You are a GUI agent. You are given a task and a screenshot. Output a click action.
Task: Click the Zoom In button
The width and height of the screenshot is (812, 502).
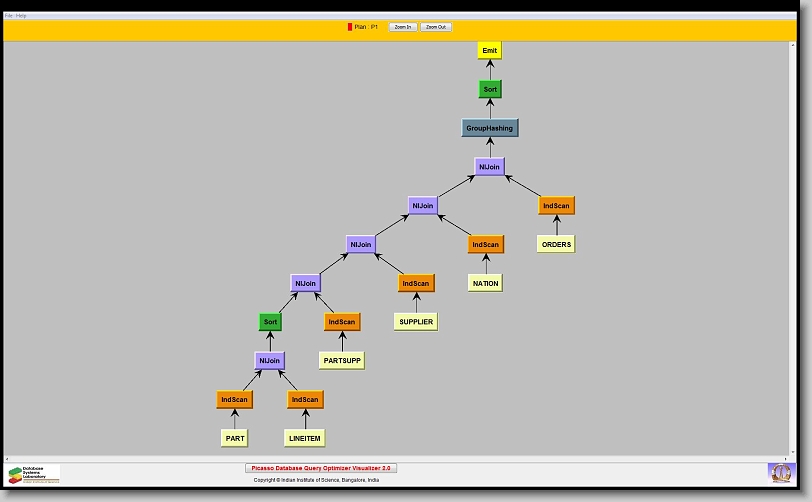point(401,27)
